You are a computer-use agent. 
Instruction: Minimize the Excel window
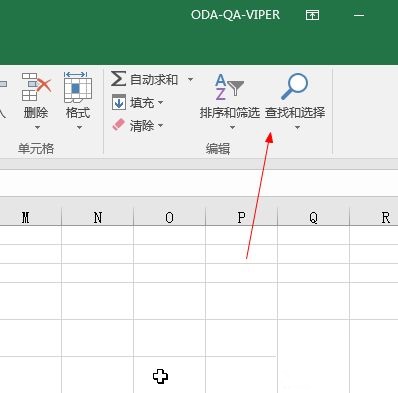(359, 15)
